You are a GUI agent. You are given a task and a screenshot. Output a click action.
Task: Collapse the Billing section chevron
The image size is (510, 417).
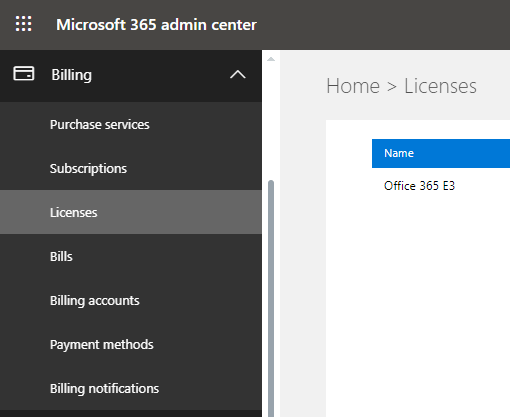point(238,74)
